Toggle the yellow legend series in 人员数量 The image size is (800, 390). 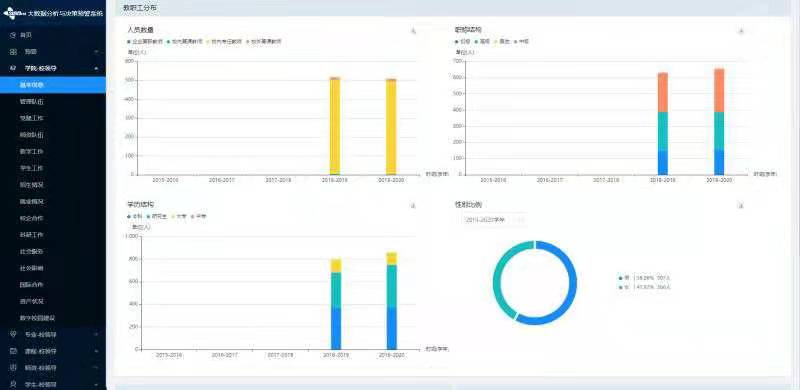(x=224, y=41)
